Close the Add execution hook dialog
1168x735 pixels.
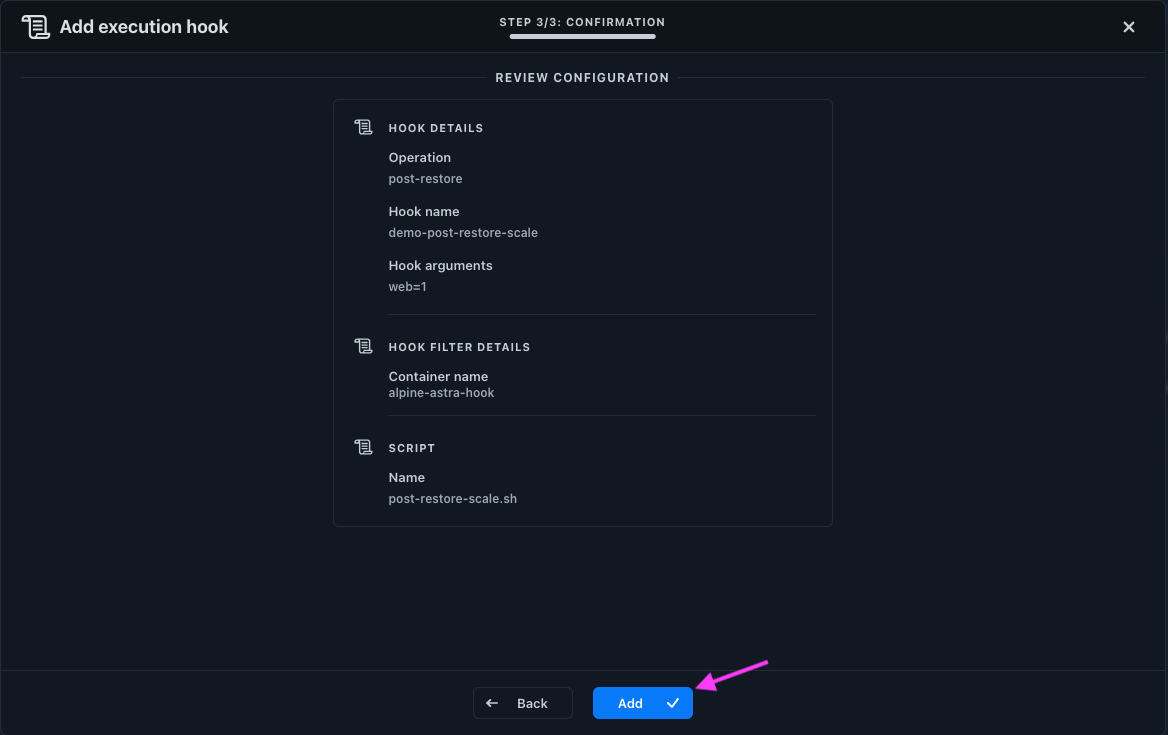tap(1129, 27)
